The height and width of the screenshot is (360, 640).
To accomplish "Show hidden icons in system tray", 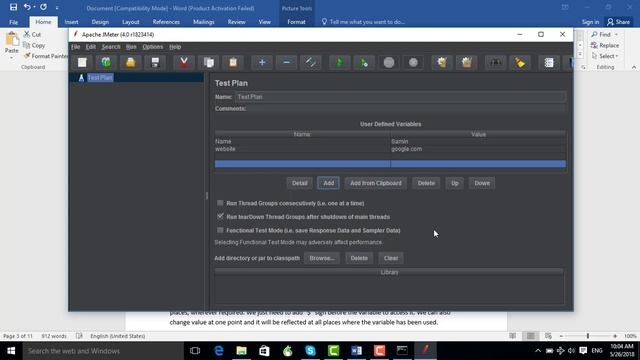I will pyautogui.click(x=538, y=351).
